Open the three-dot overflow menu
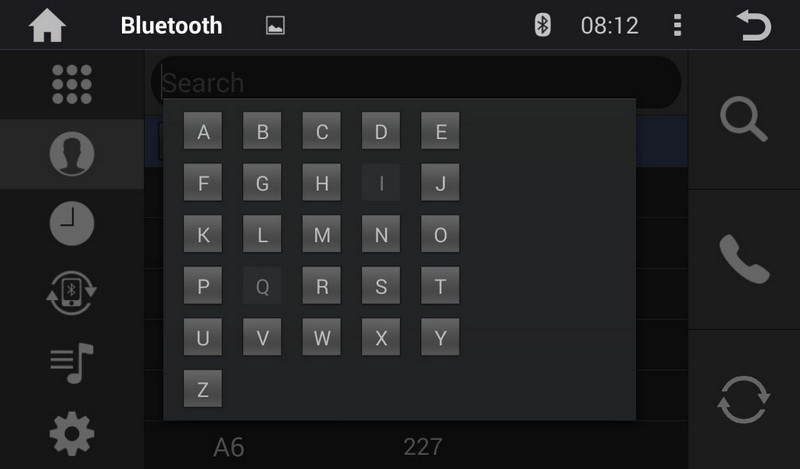This screenshot has height=469, width=800. tap(678, 25)
